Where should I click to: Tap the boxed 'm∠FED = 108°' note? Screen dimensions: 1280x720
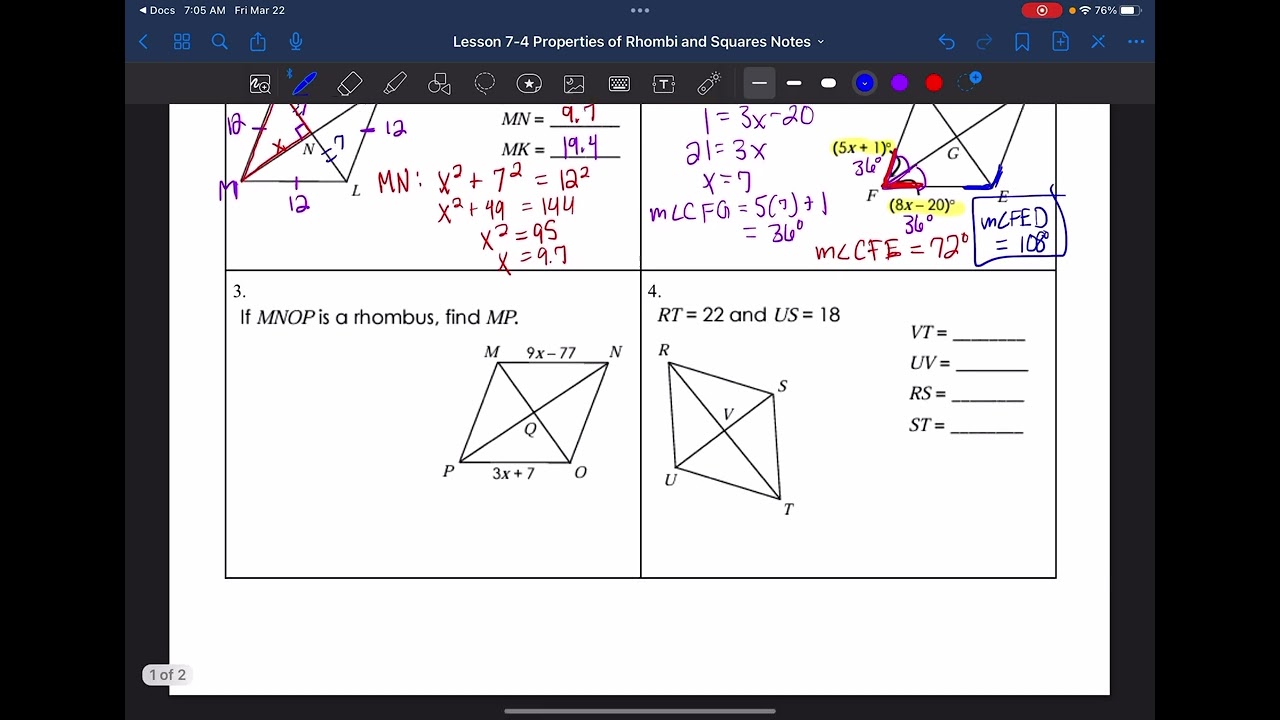click(x=1021, y=230)
